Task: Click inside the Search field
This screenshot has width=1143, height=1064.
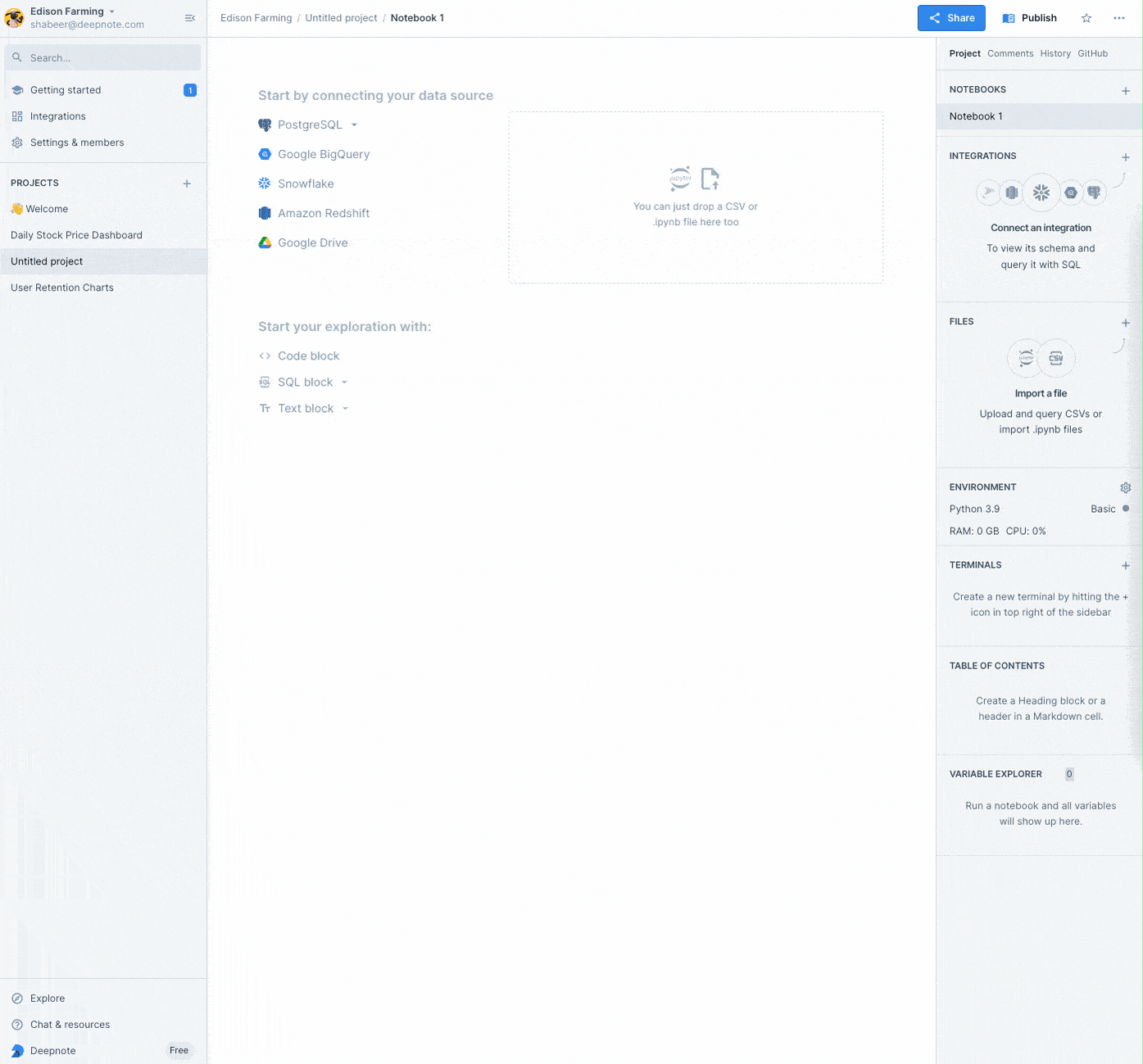Action: click(103, 57)
